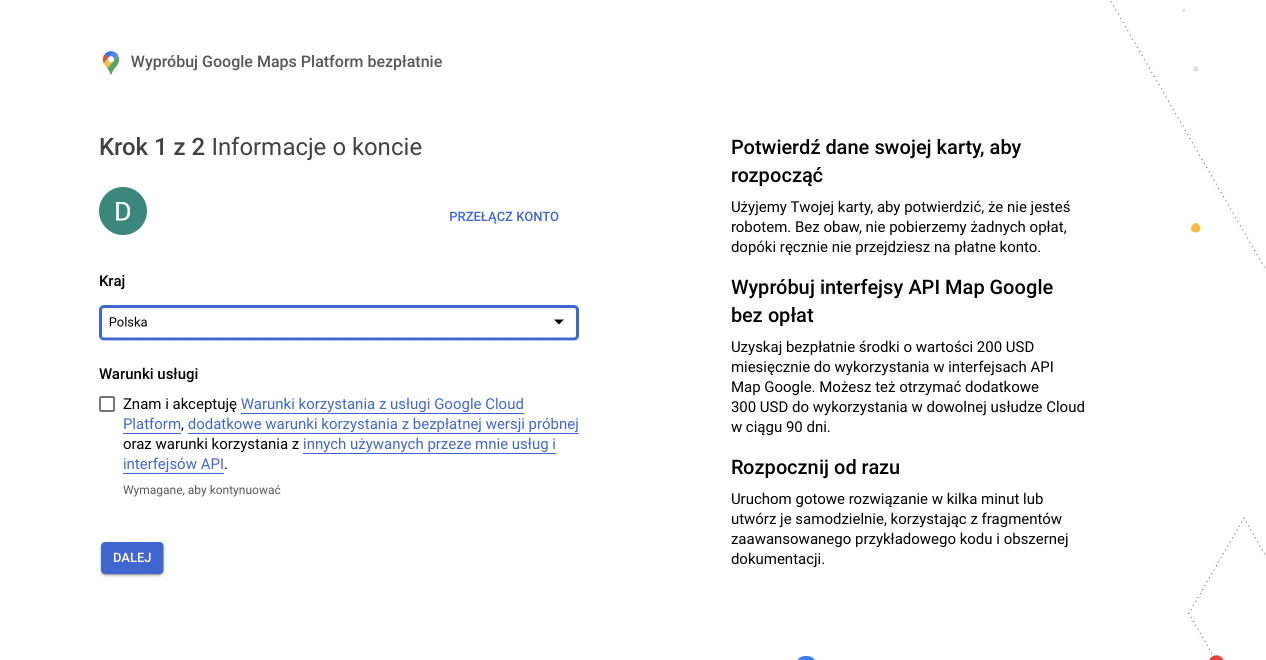This screenshot has height=660, width=1266.
Task: Click the "Wypróbuj Google Maps Platform bezpłatnie" header
Action: 284,61
